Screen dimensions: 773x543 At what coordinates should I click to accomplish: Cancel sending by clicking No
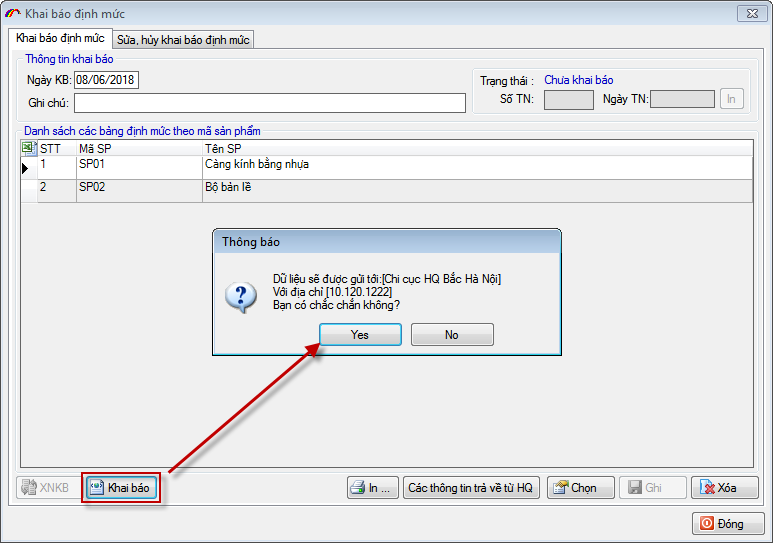[x=452, y=335]
